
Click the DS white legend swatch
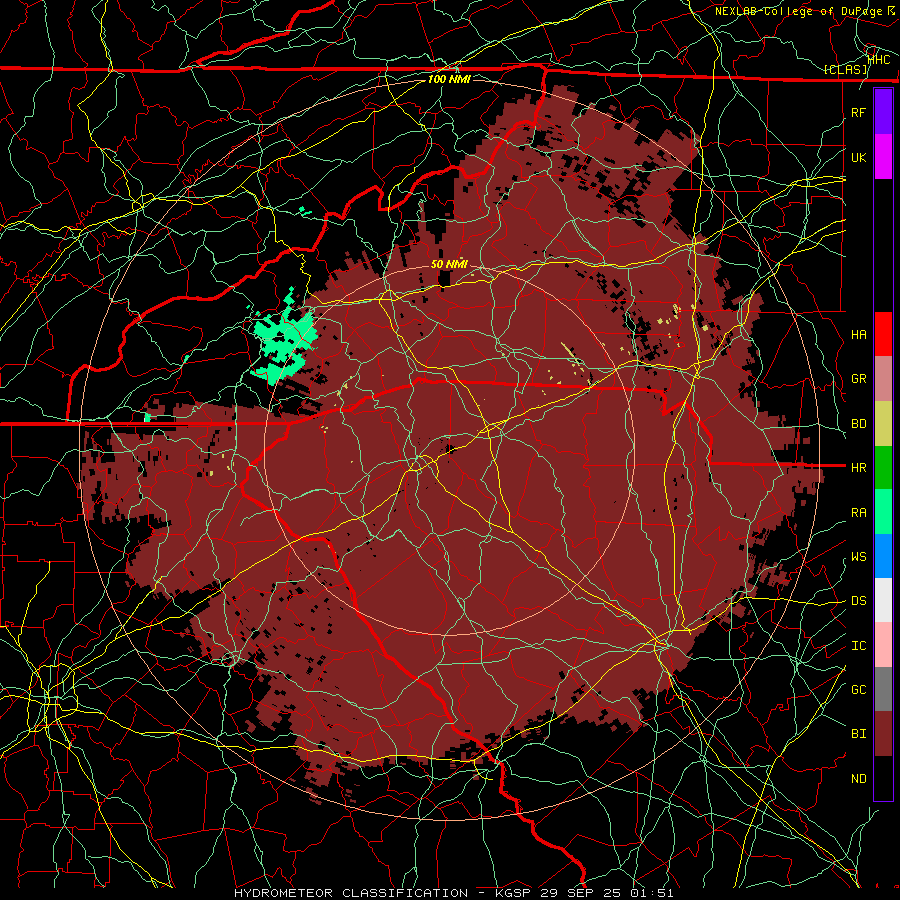[x=883, y=600]
